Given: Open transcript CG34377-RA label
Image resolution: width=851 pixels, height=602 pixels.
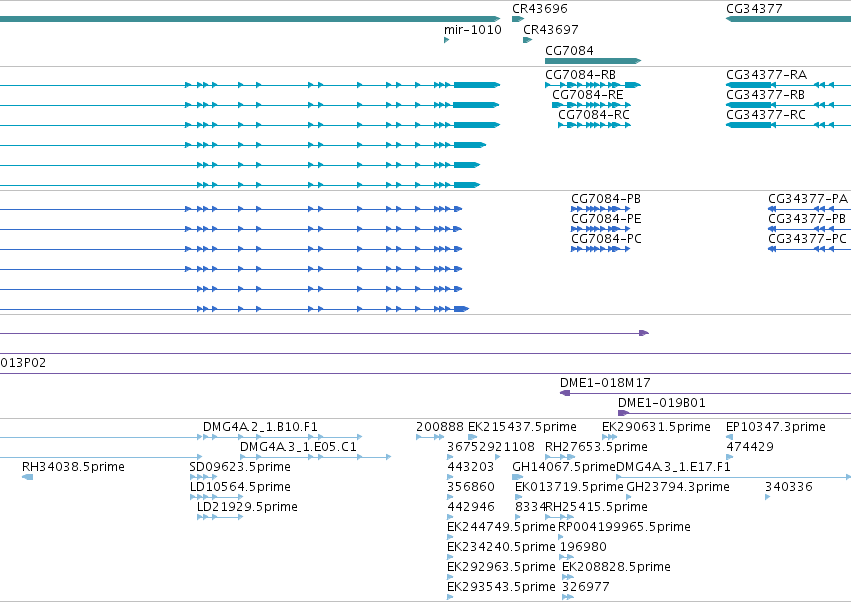Looking at the screenshot, I should [x=766, y=75].
